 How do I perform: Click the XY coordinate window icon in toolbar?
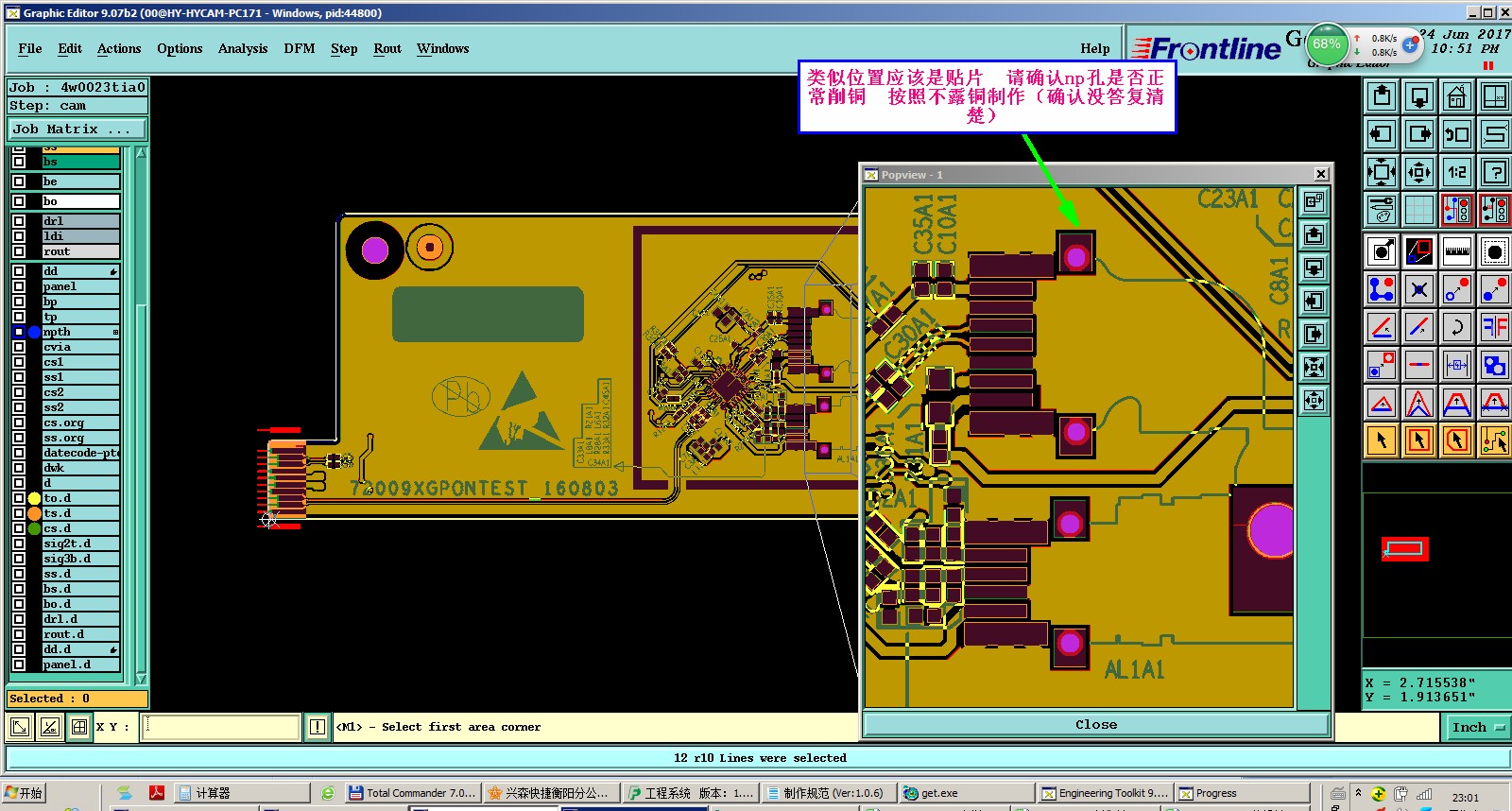pyautogui.click(x=1495, y=96)
